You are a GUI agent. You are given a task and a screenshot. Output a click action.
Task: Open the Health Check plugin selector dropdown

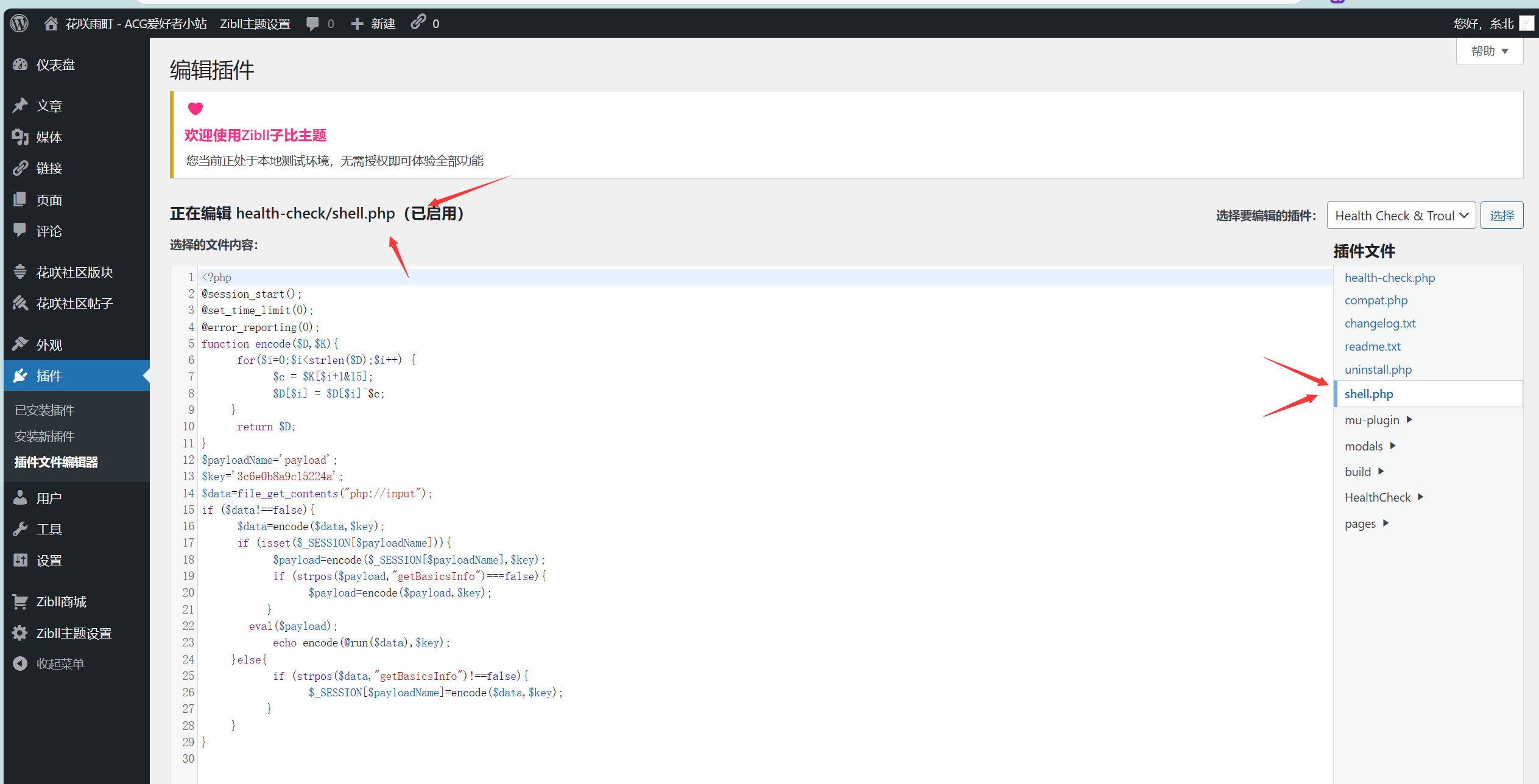pos(1400,215)
